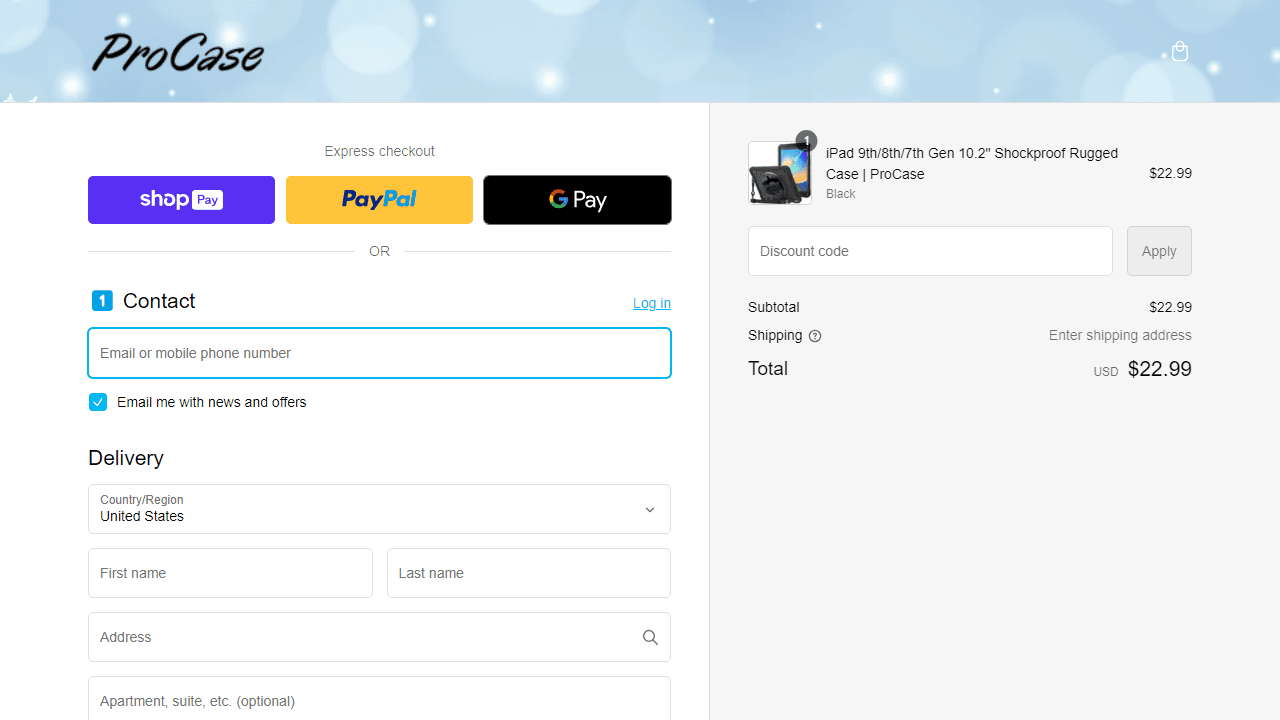Screen dimensions: 1280x720
Task: Follow the Log in link
Action: coord(652,303)
